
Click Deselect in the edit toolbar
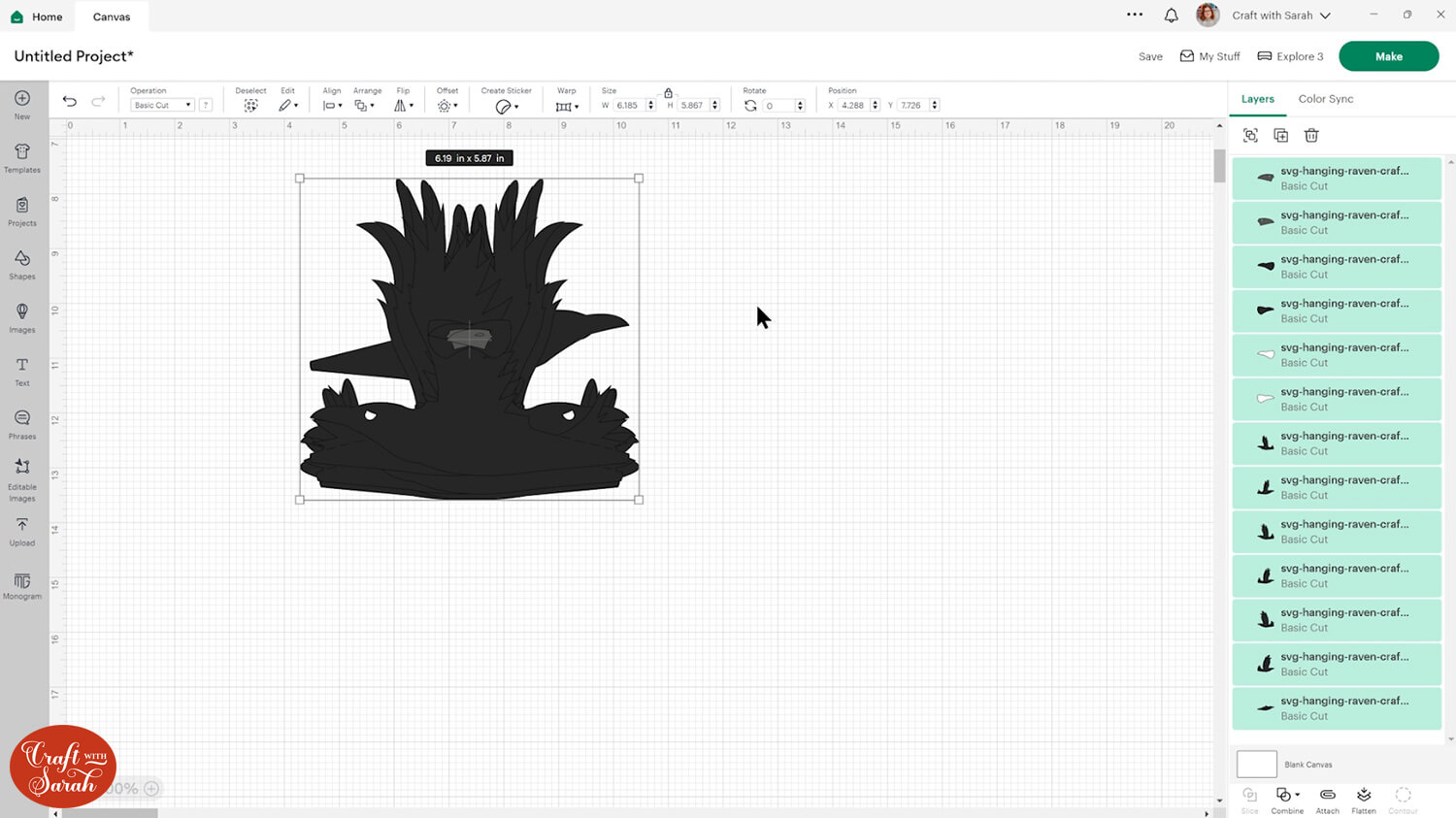pyautogui.click(x=250, y=105)
